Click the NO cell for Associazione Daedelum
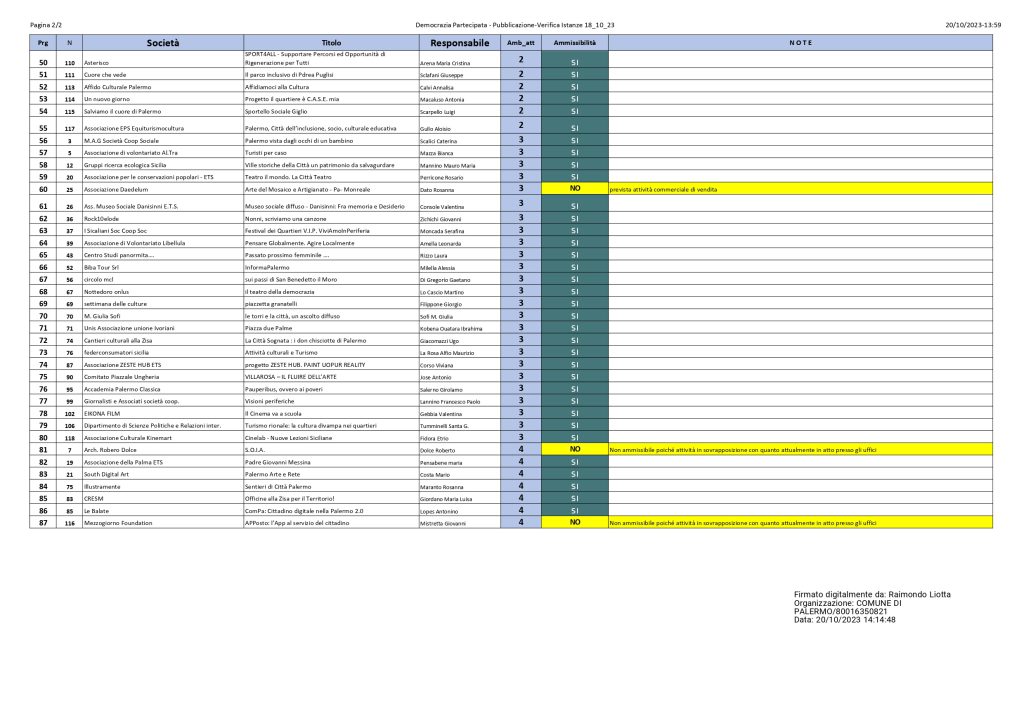Image resolution: width=1024 pixels, height=724 pixels. (575, 189)
